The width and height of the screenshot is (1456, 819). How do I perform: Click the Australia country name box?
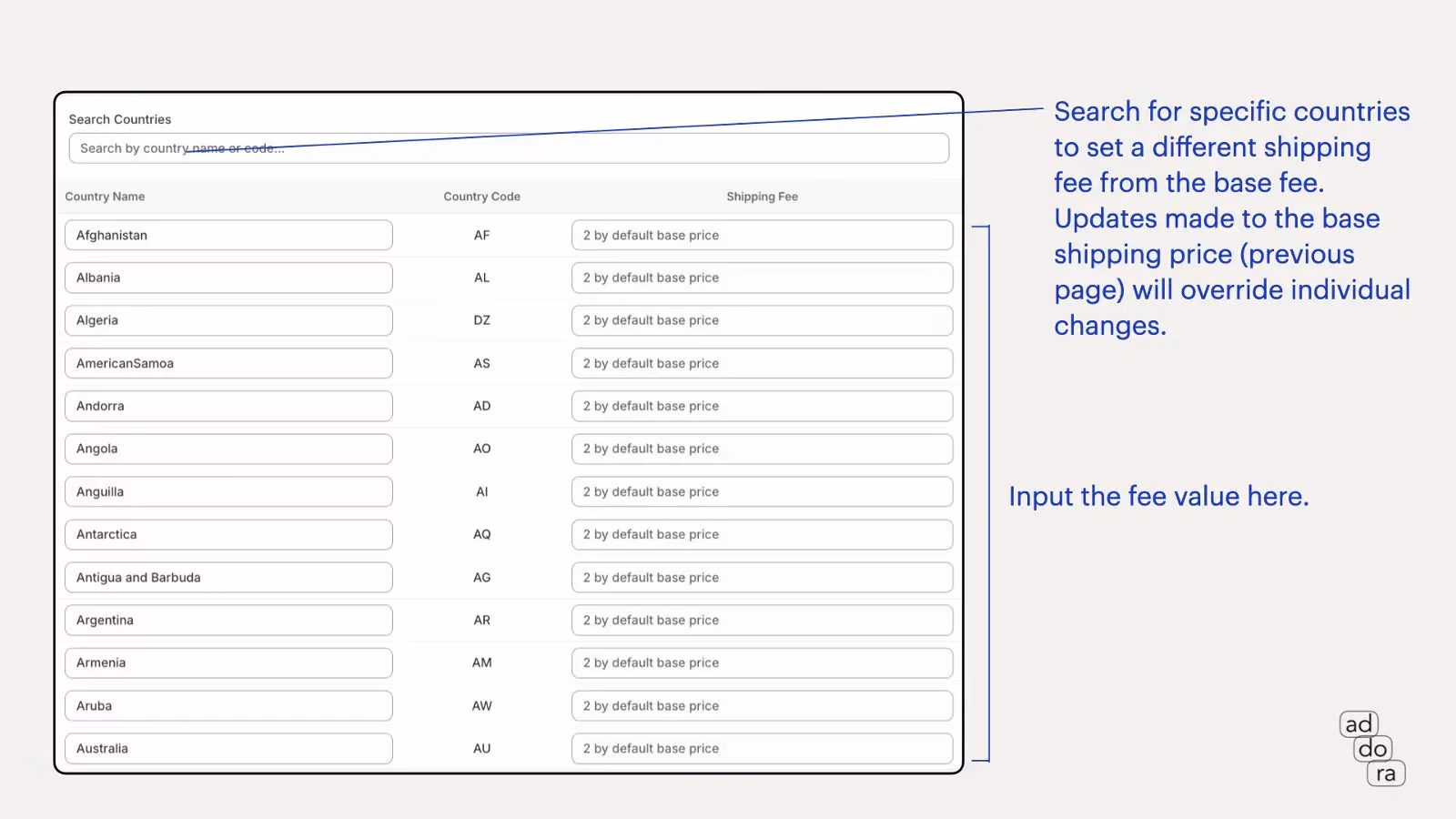click(228, 748)
